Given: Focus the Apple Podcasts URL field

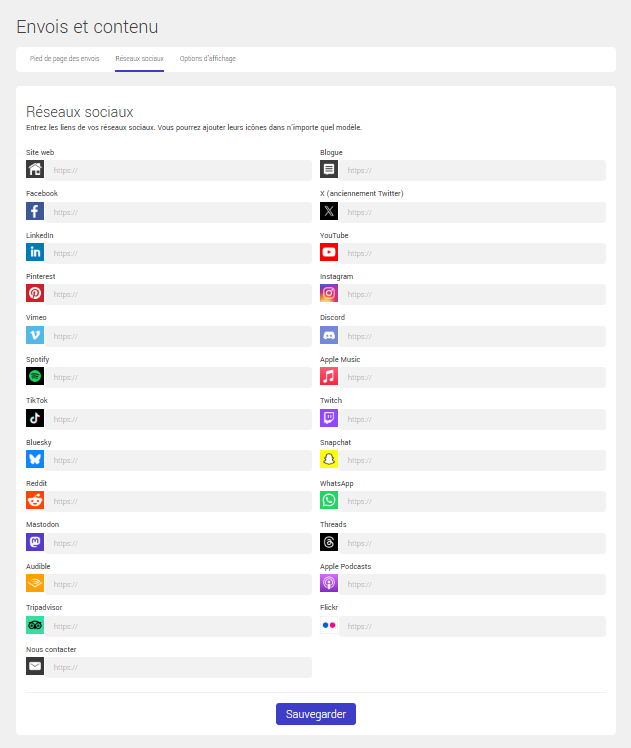Looking at the screenshot, I should (x=472, y=584).
